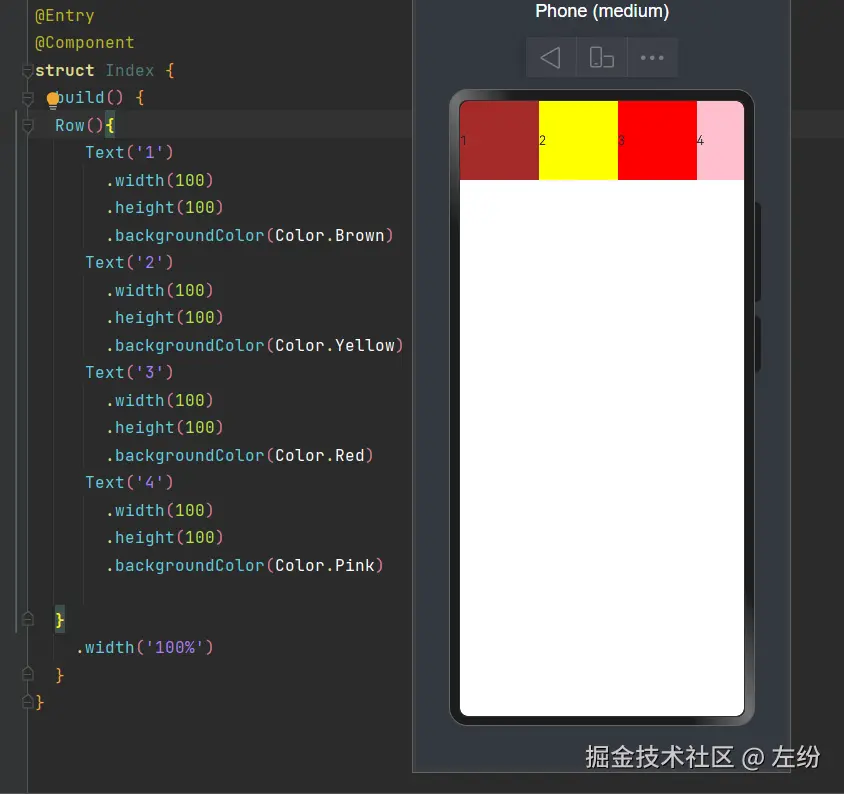The height and width of the screenshot is (794, 844).
Task: Click .backgroundColor(Color.Brown) in the code
Action: point(249,235)
